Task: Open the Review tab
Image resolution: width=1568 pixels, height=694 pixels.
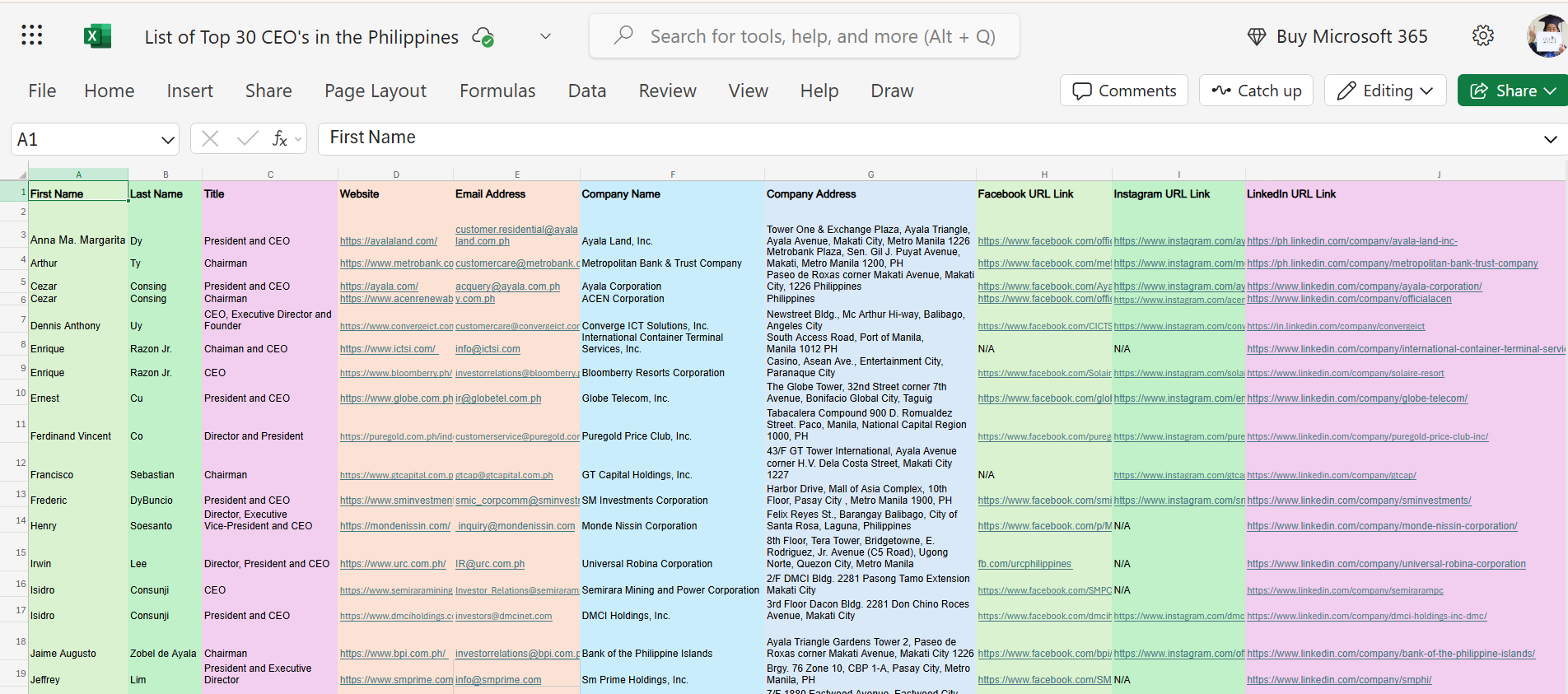Action: click(668, 91)
